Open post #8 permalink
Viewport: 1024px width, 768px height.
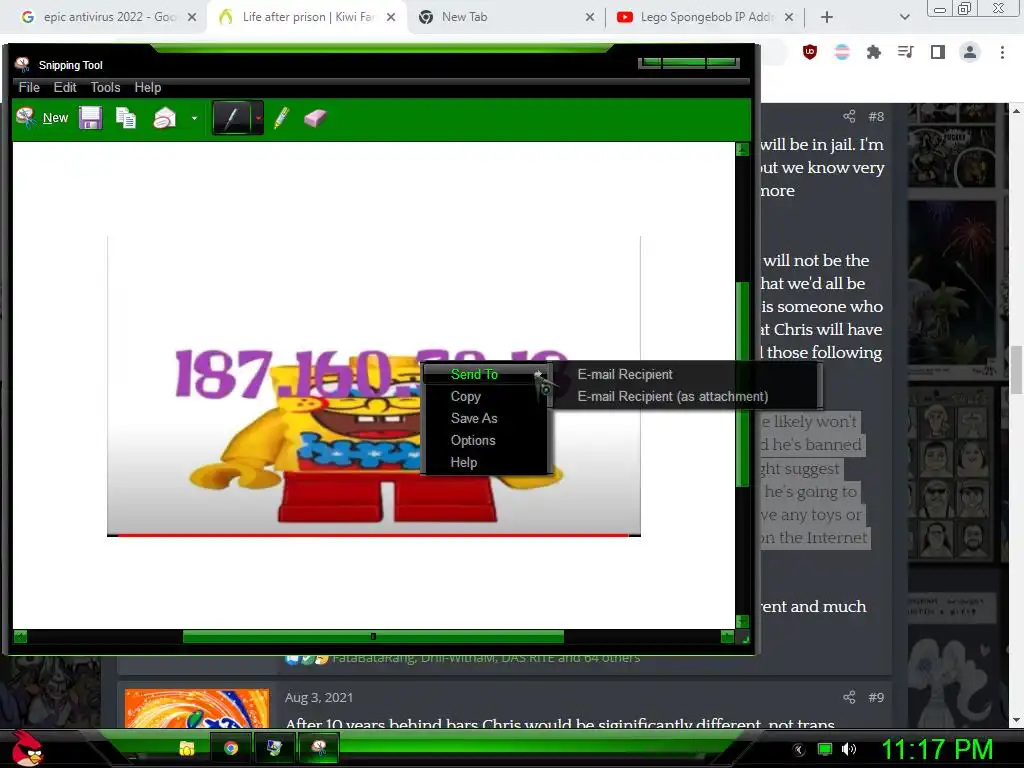click(876, 116)
